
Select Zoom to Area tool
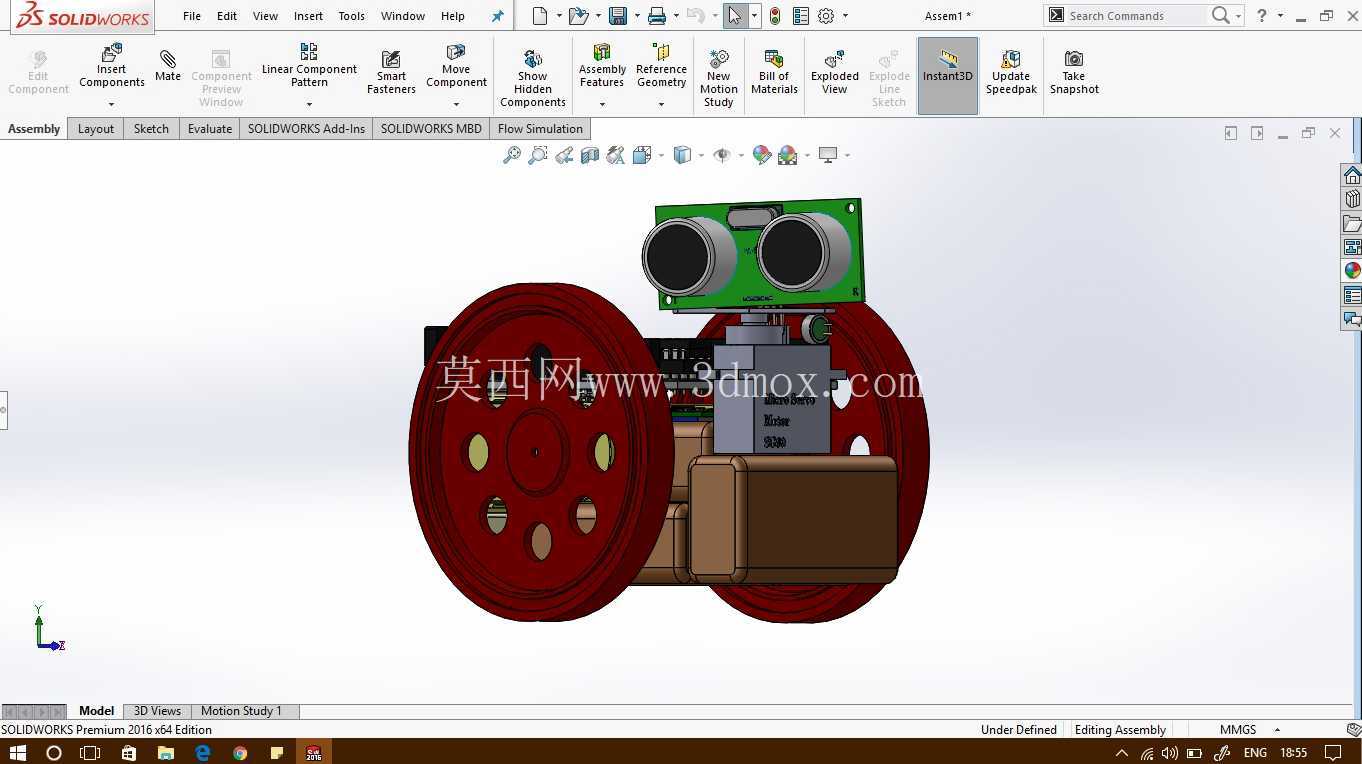coord(538,155)
